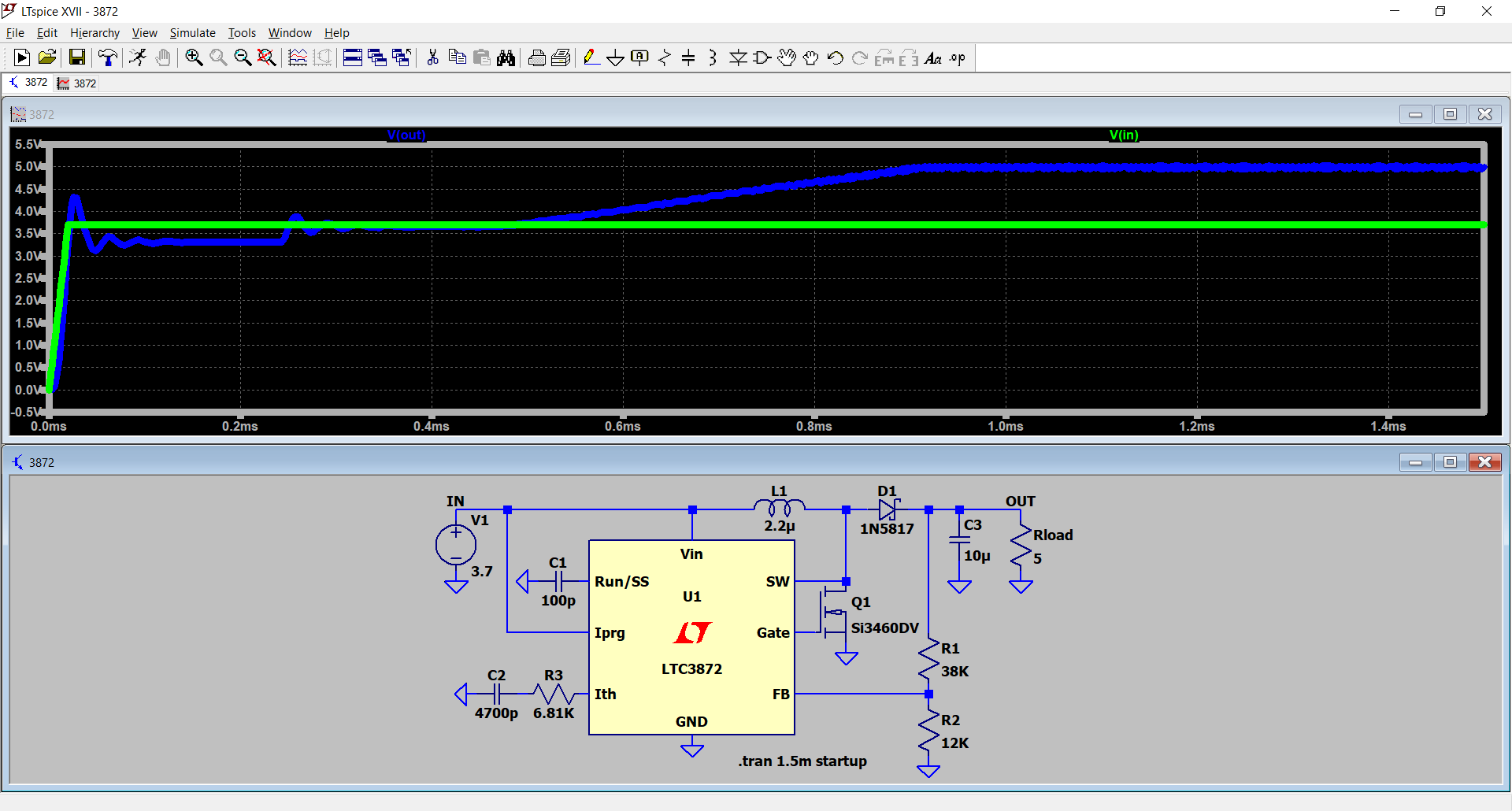This screenshot has height=811, width=1512.
Task: Switch to the 3872 schematic tab
Action: point(28,83)
